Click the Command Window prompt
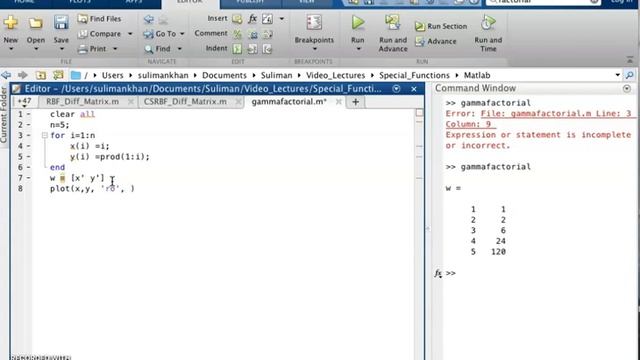Image resolution: width=640 pixels, height=360 pixels. coord(451,273)
